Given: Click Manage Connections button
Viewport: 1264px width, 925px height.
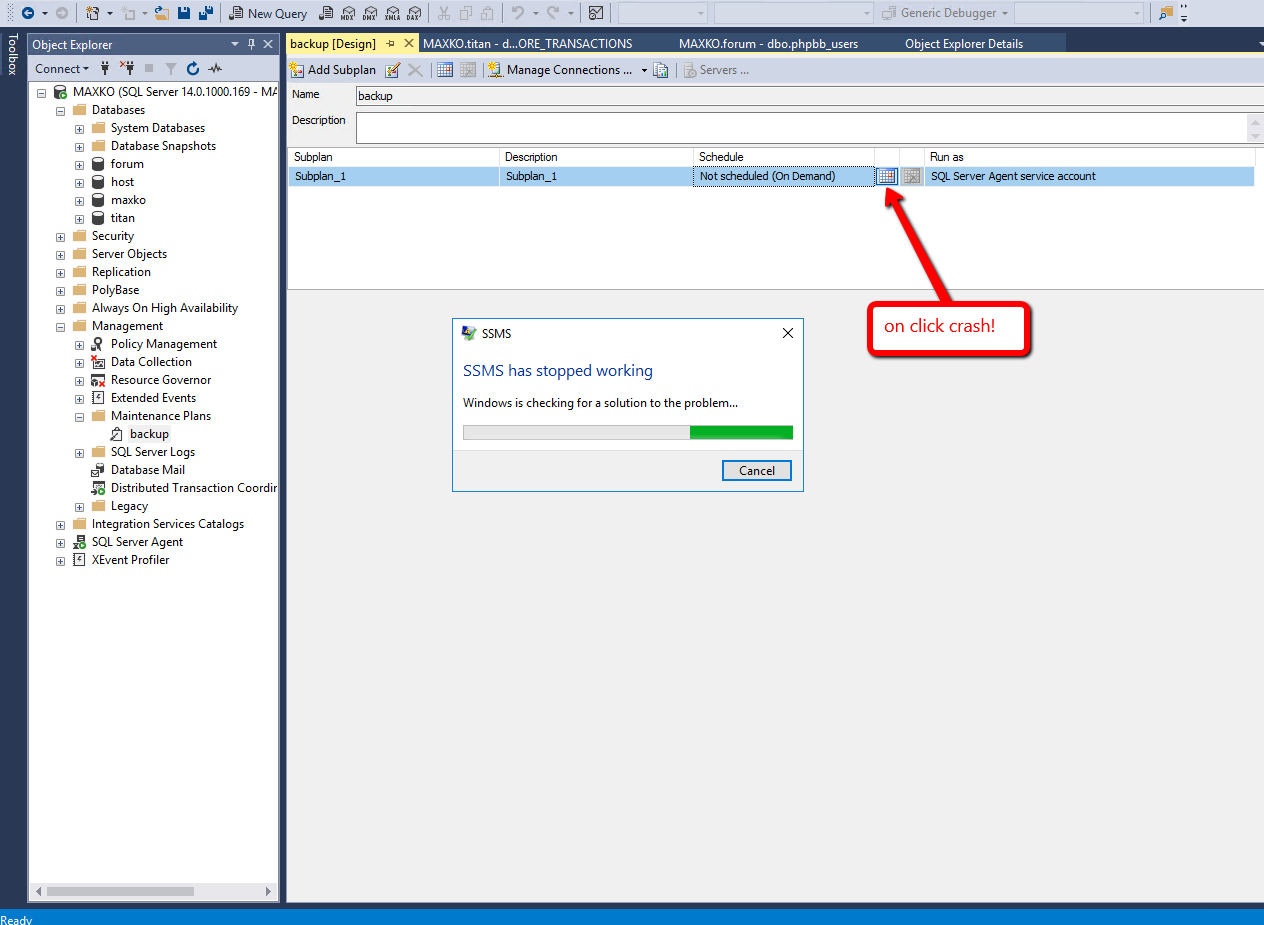Looking at the screenshot, I should 561,70.
